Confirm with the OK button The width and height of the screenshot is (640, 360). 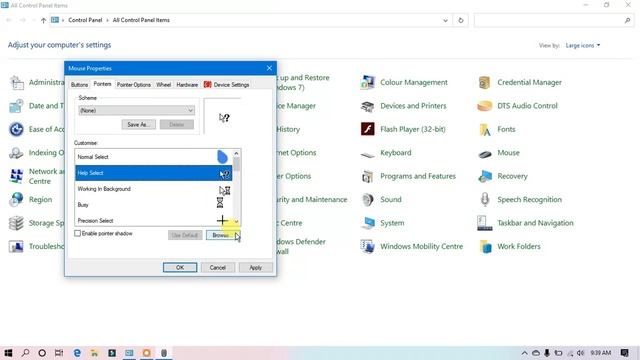180,267
